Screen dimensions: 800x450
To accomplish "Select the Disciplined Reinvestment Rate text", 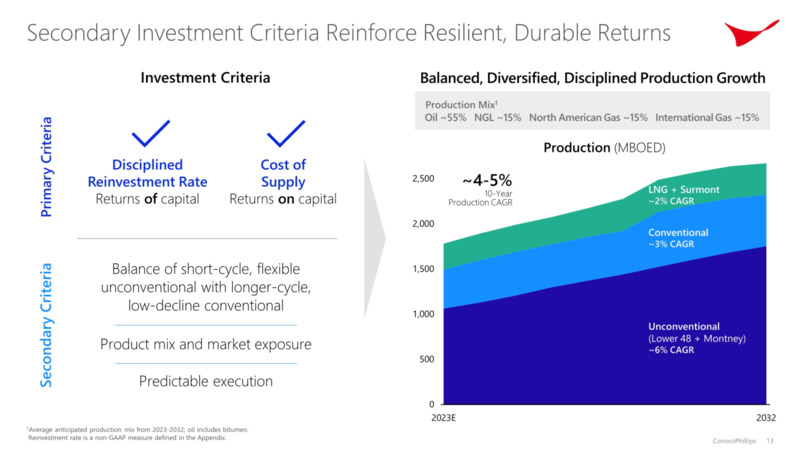I will click(147, 173).
